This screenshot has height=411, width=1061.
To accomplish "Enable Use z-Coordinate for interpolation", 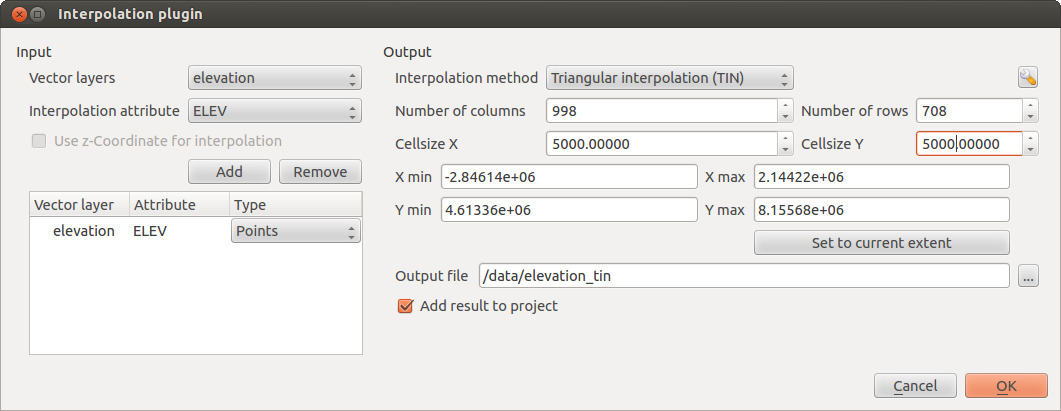I will click(x=40, y=141).
